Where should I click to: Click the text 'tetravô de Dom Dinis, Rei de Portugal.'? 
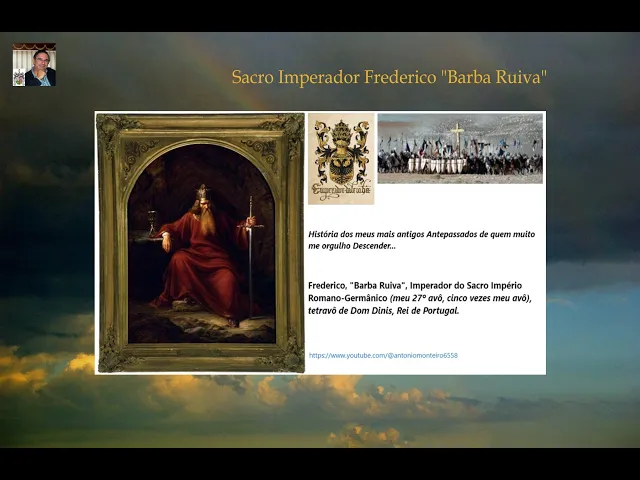click(x=384, y=311)
